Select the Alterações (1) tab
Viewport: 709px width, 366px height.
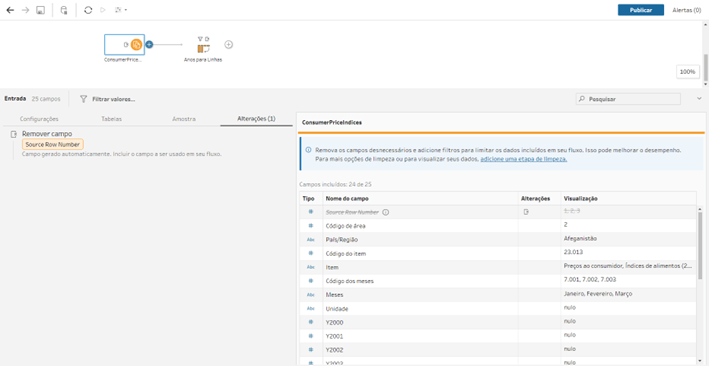click(256, 119)
